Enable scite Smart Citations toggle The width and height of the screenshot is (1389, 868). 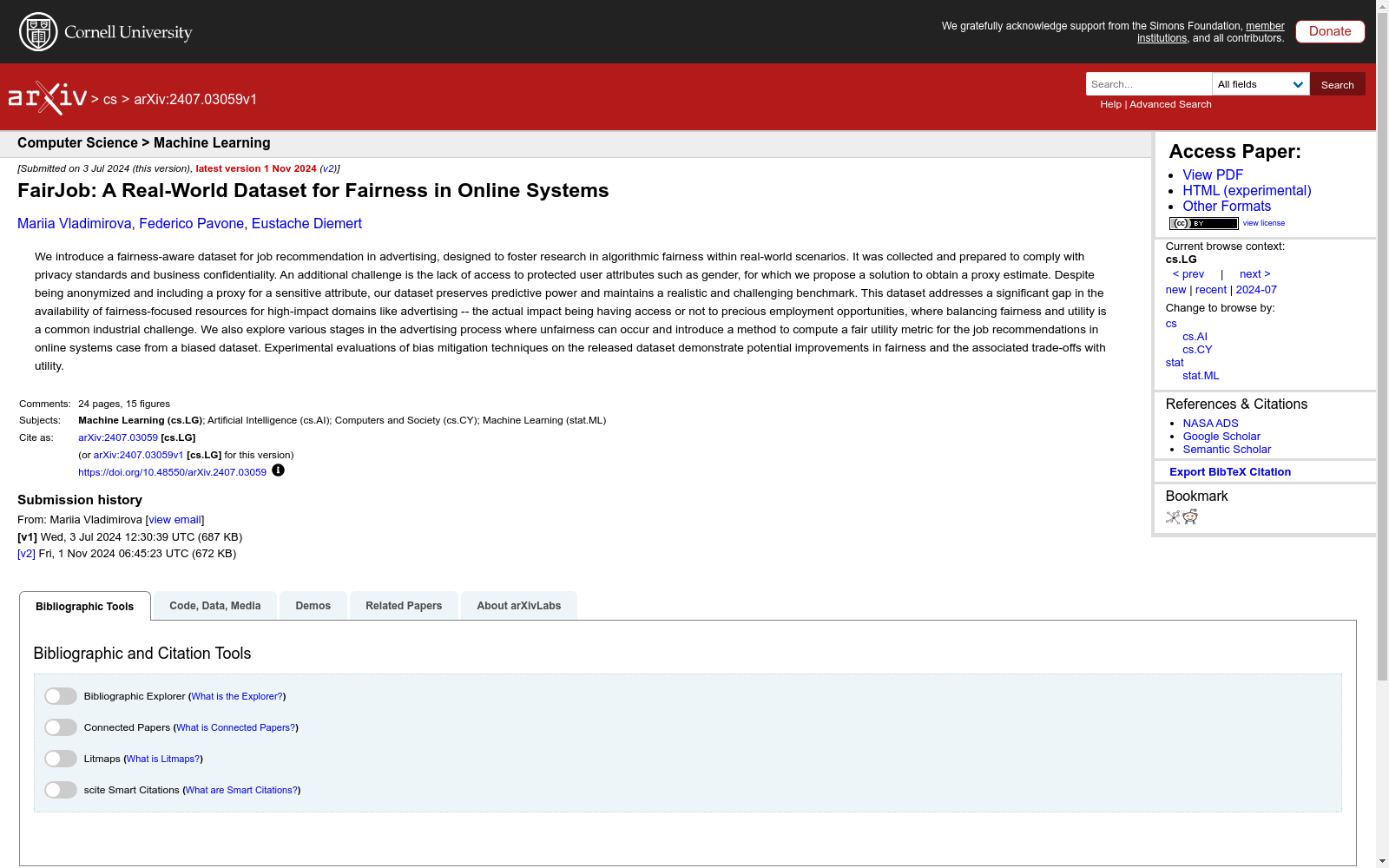tap(61, 790)
